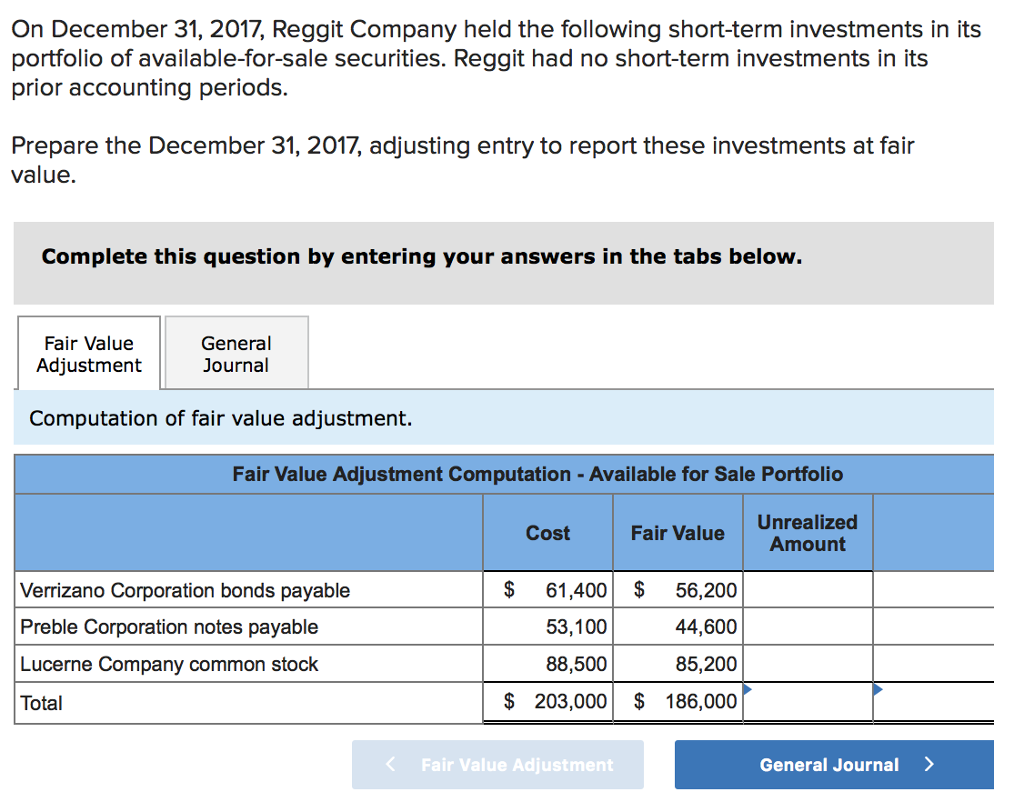The image size is (1024, 802).
Task: Click the Unrealized Amount cell in Total row
Action: [807, 702]
